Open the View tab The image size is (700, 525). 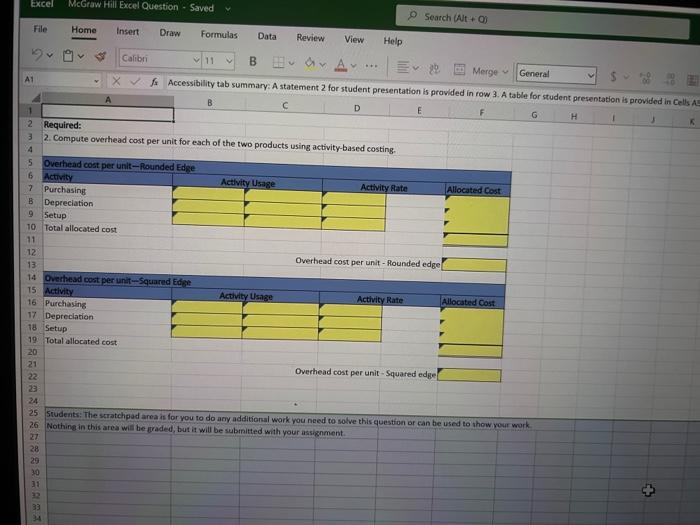(354, 39)
